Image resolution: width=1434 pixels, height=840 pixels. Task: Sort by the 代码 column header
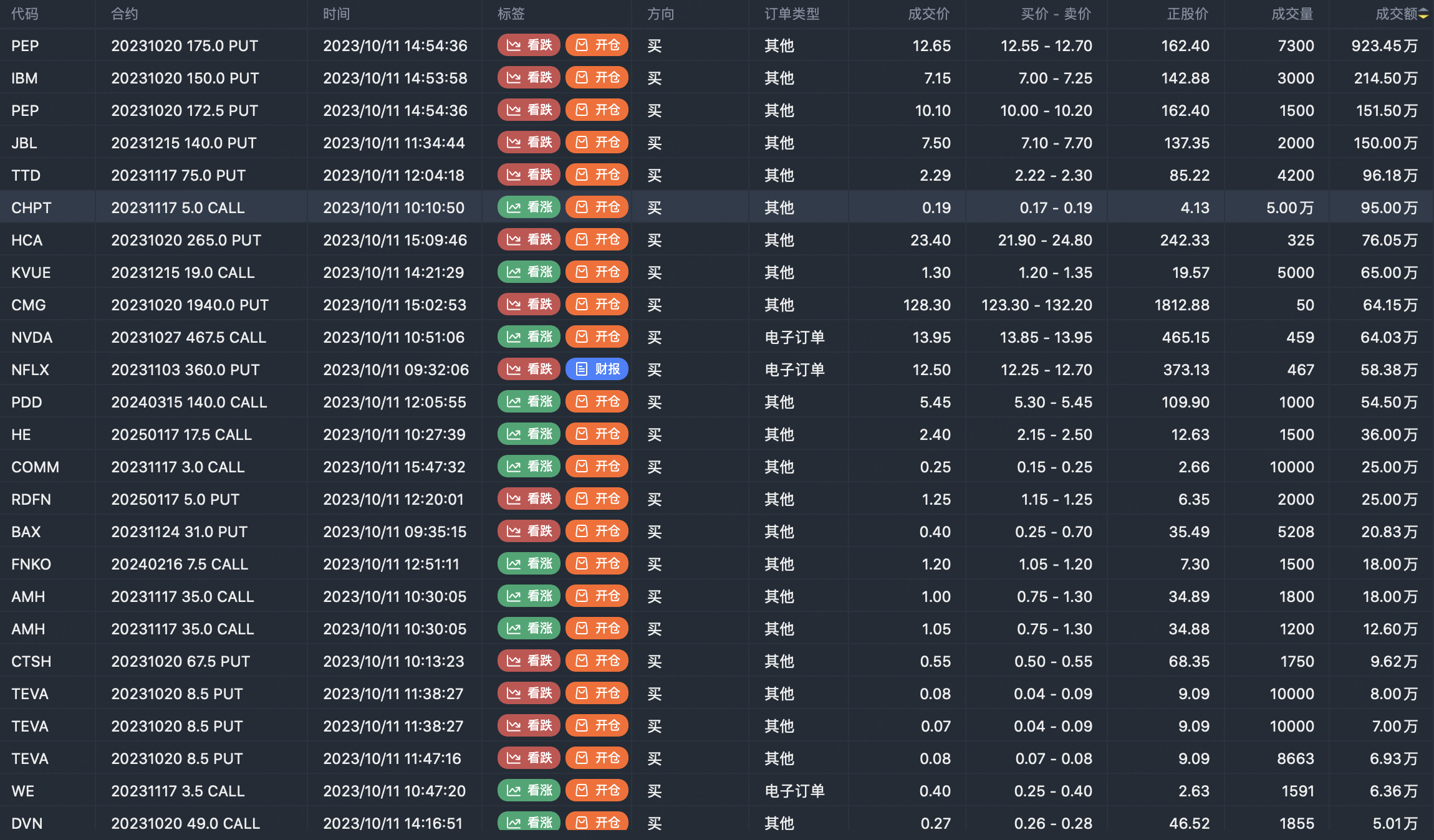tap(25, 14)
